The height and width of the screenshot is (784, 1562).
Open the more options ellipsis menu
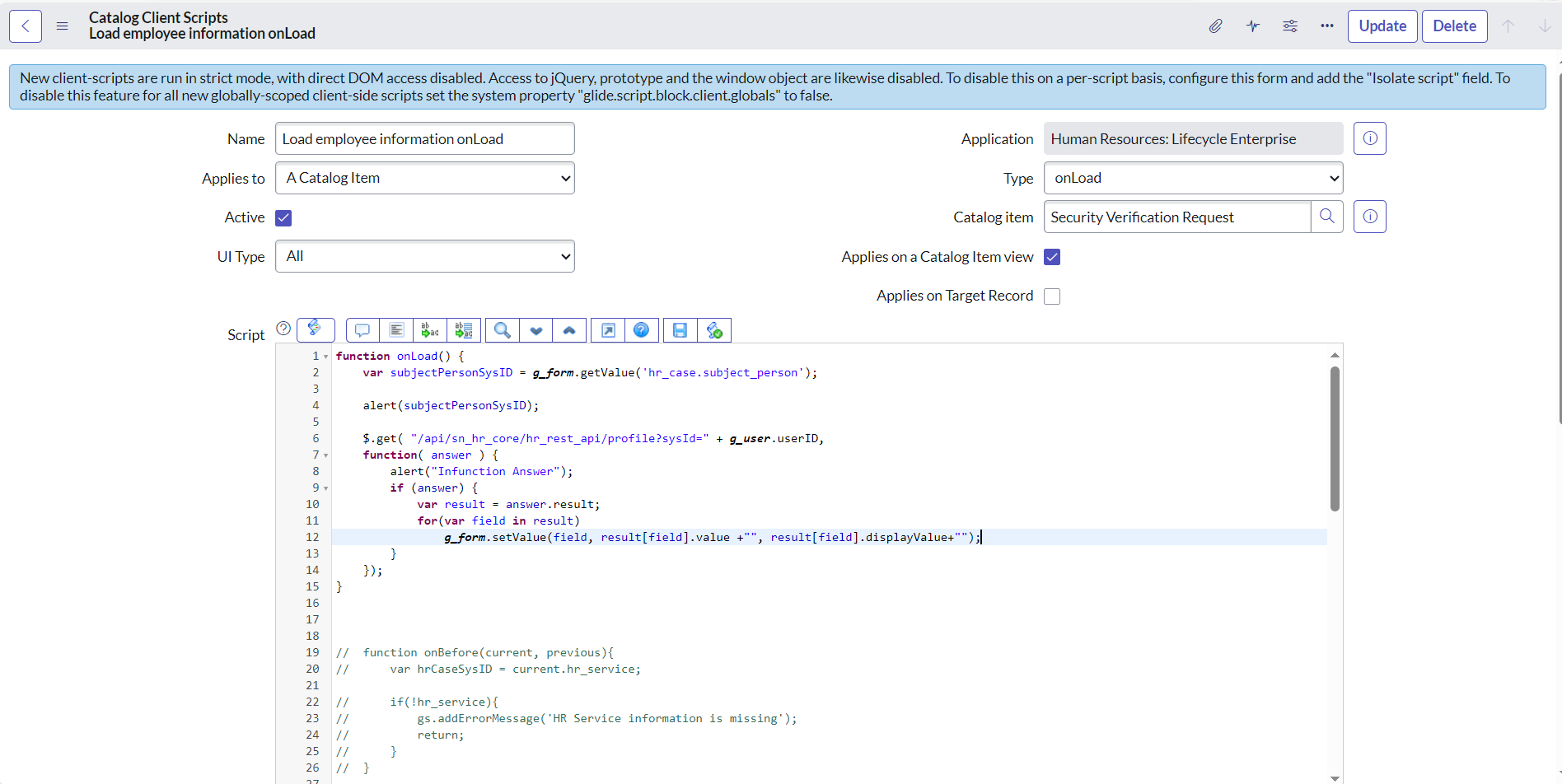click(x=1326, y=26)
